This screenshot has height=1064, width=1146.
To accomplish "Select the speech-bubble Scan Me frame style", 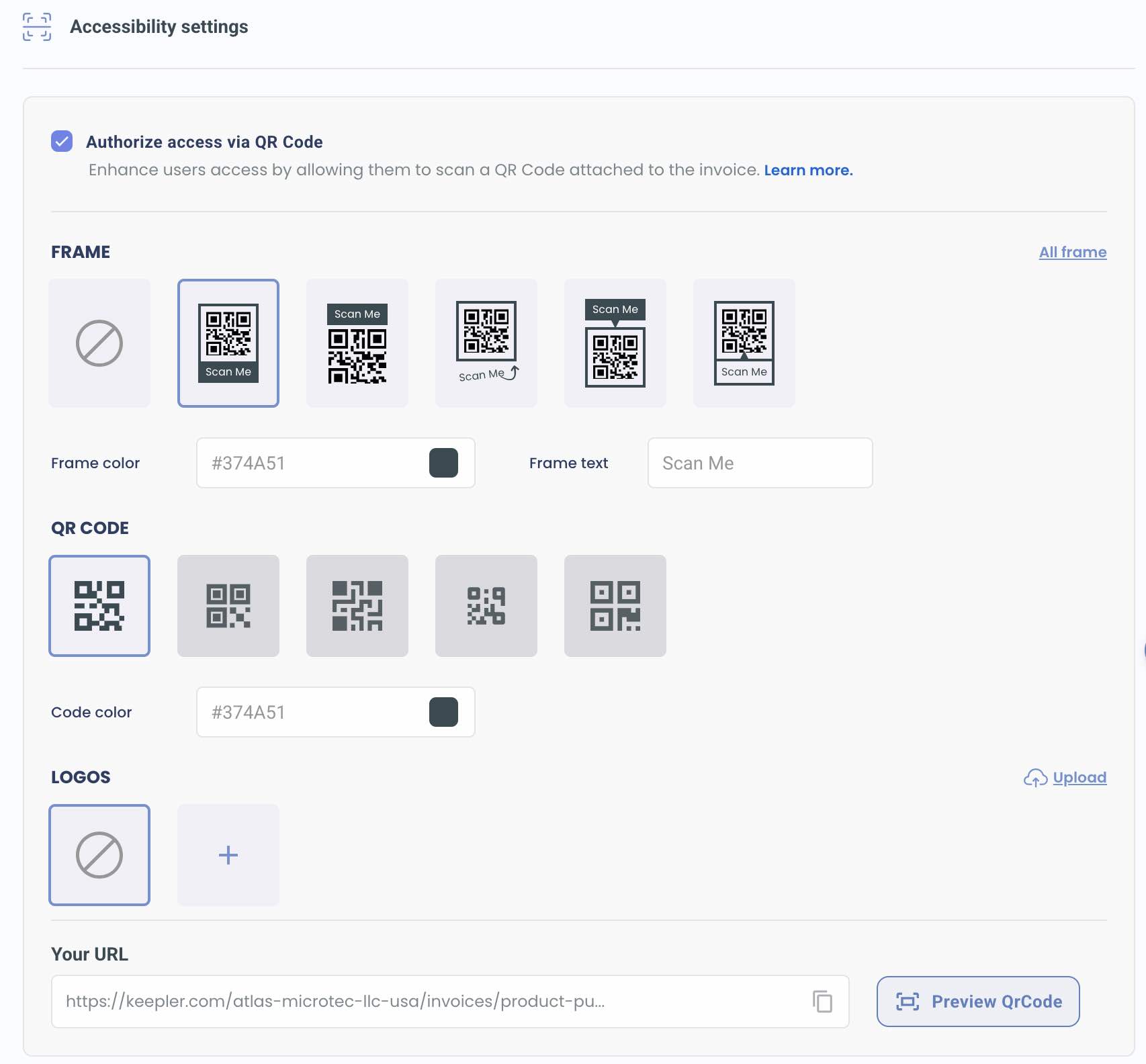I will (x=615, y=343).
